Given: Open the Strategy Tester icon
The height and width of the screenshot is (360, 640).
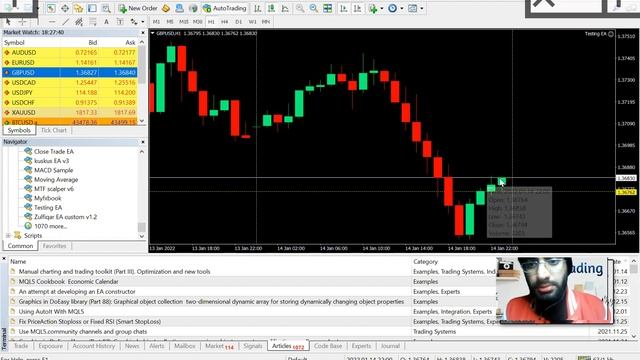Looking at the screenshot, I should [106, 8].
